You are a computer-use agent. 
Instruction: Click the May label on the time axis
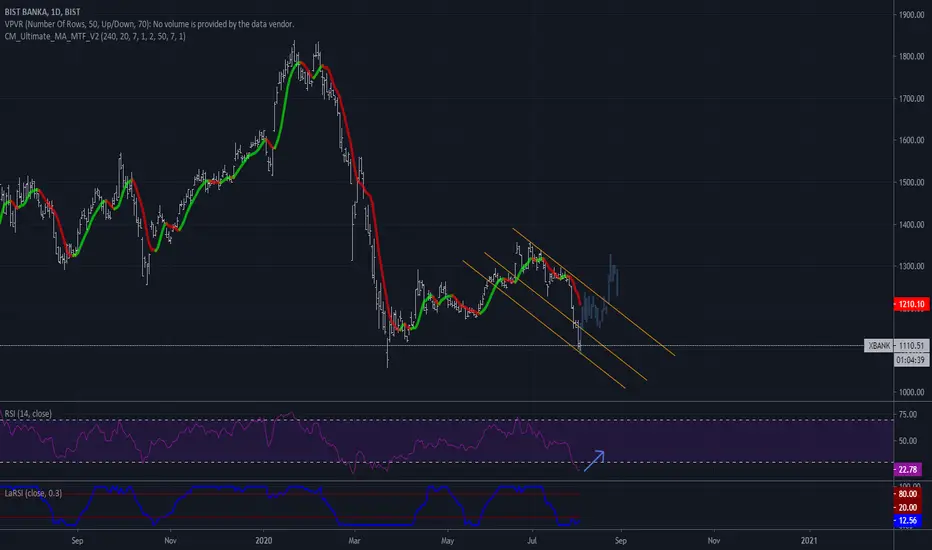pos(447,540)
